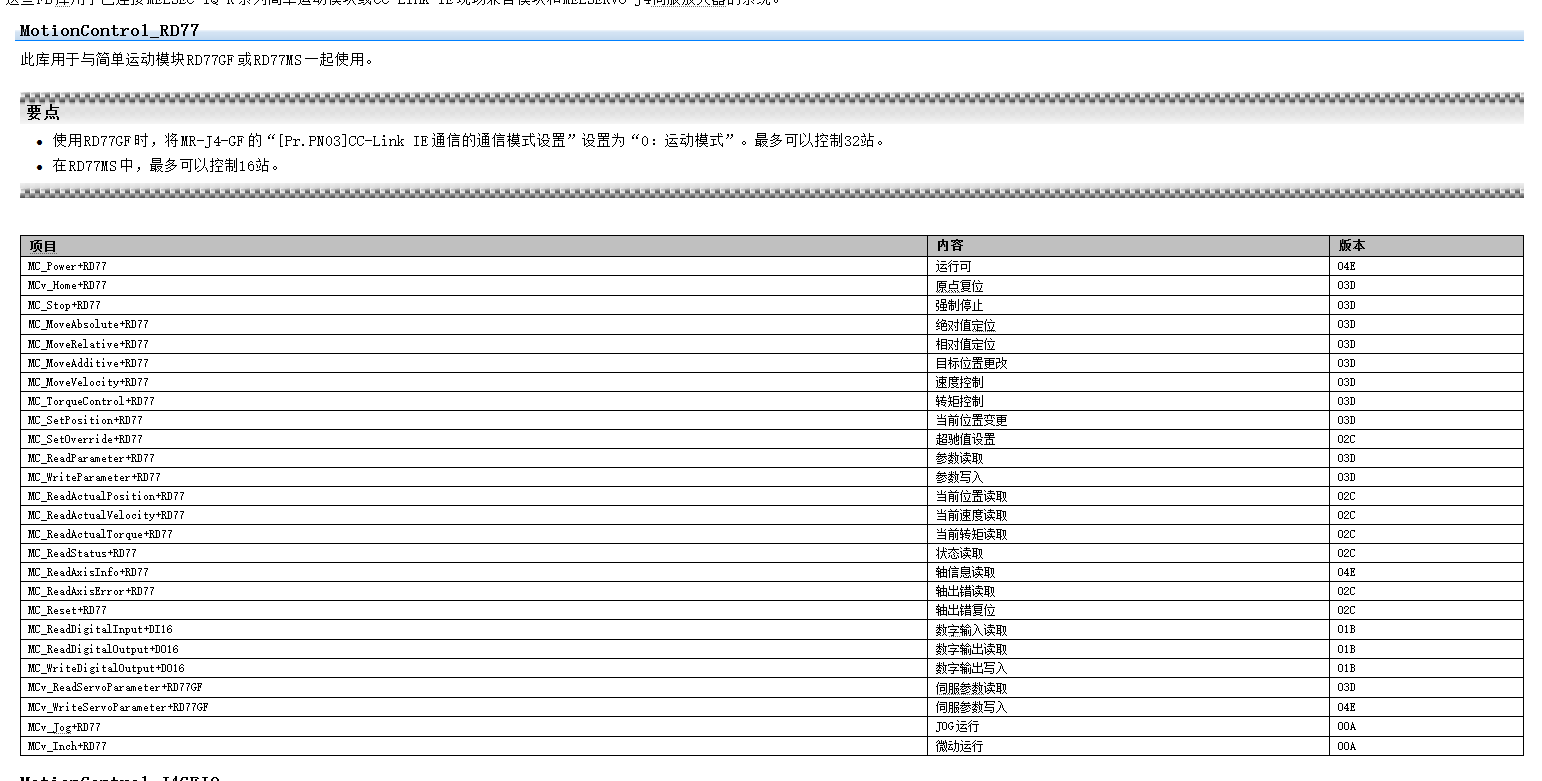Click the 要点 notes heading

pyautogui.click(x=43, y=112)
